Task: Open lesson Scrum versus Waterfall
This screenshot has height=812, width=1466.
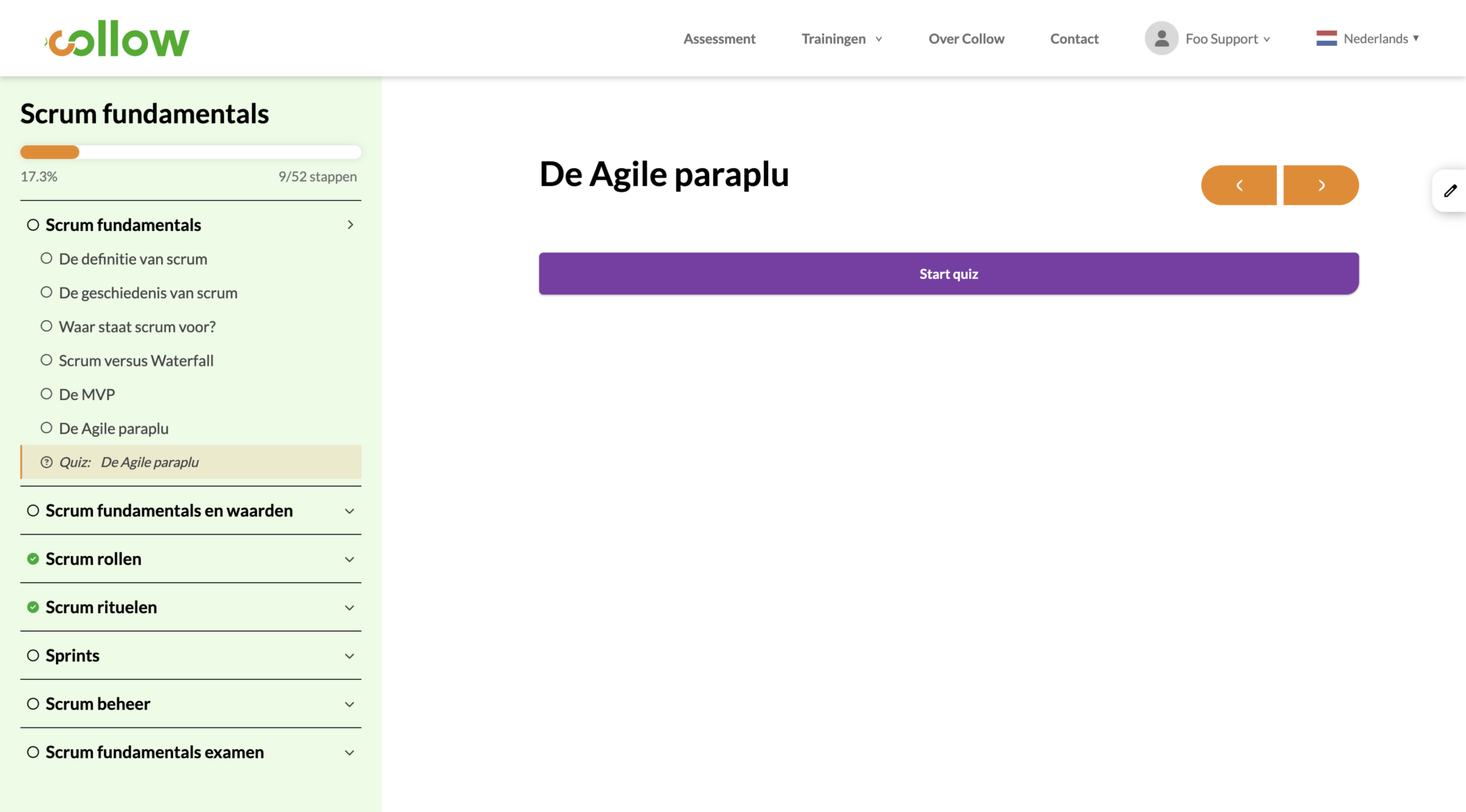Action: 136,361
